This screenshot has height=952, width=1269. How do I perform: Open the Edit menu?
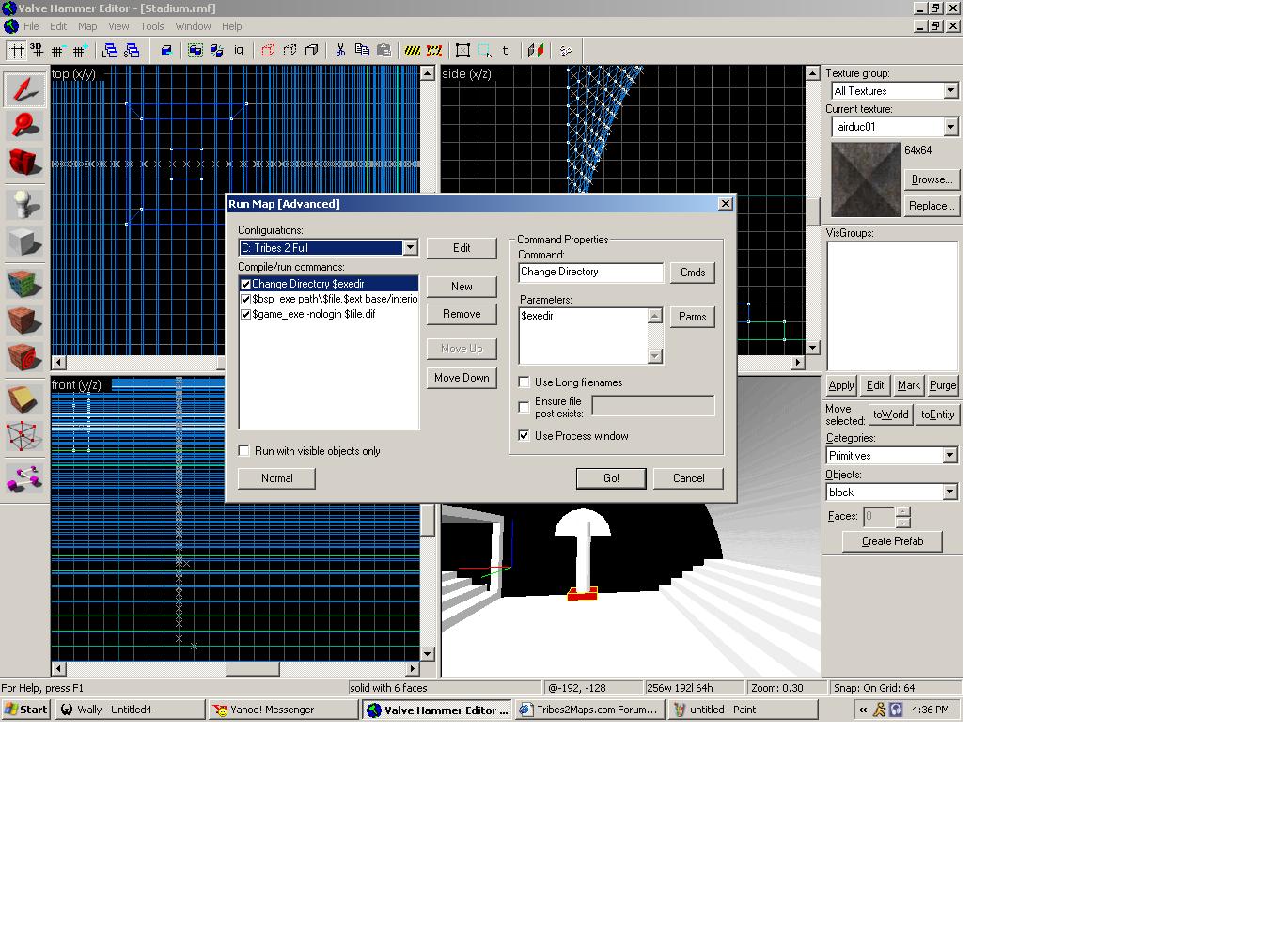58,26
